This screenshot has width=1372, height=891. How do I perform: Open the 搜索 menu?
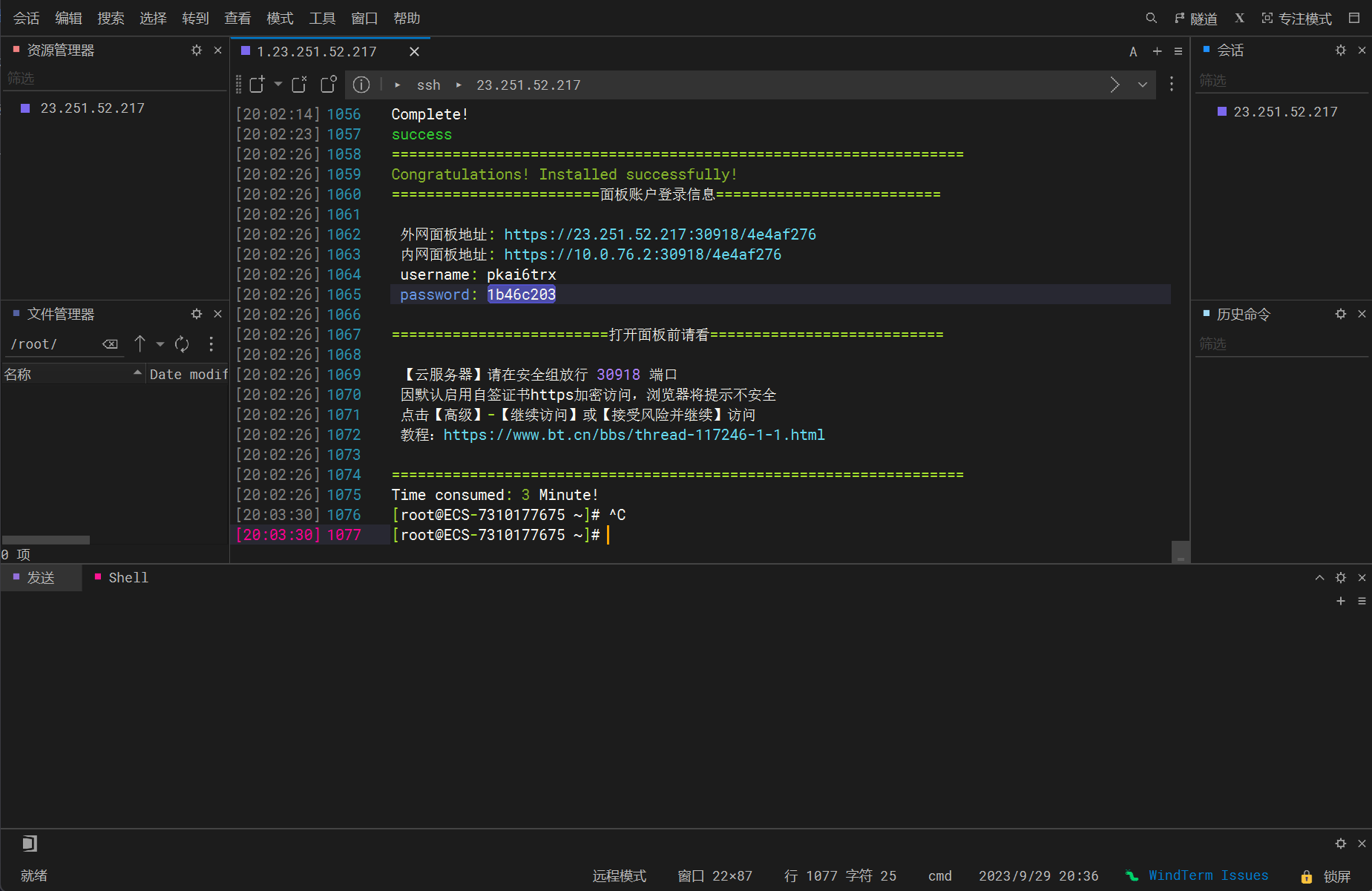coord(111,18)
